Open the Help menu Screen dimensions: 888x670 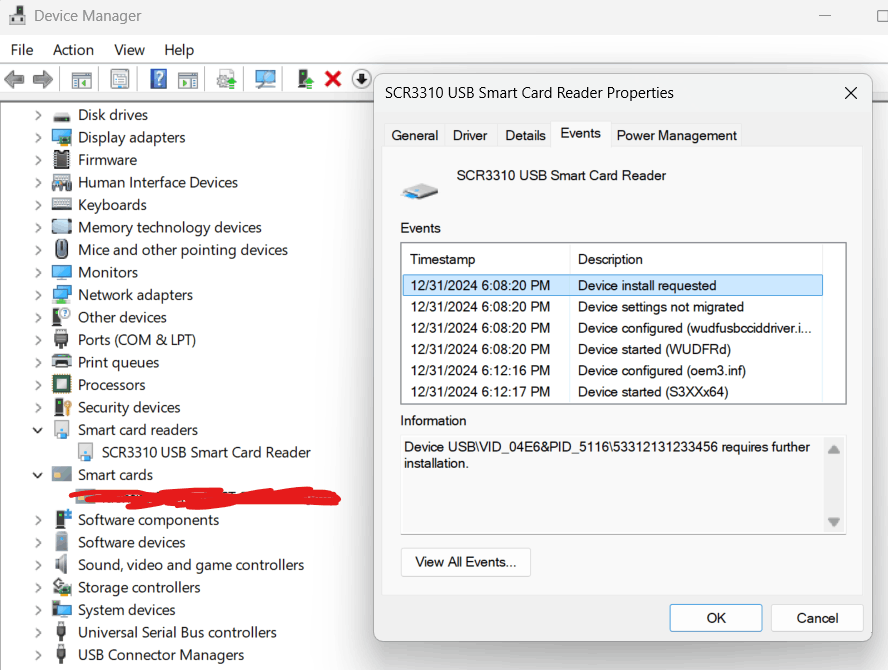click(x=179, y=50)
